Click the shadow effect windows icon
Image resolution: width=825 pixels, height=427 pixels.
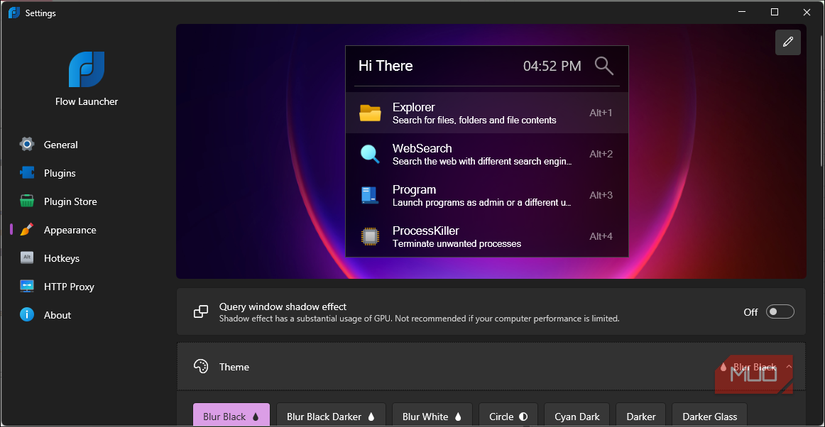tap(201, 312)
